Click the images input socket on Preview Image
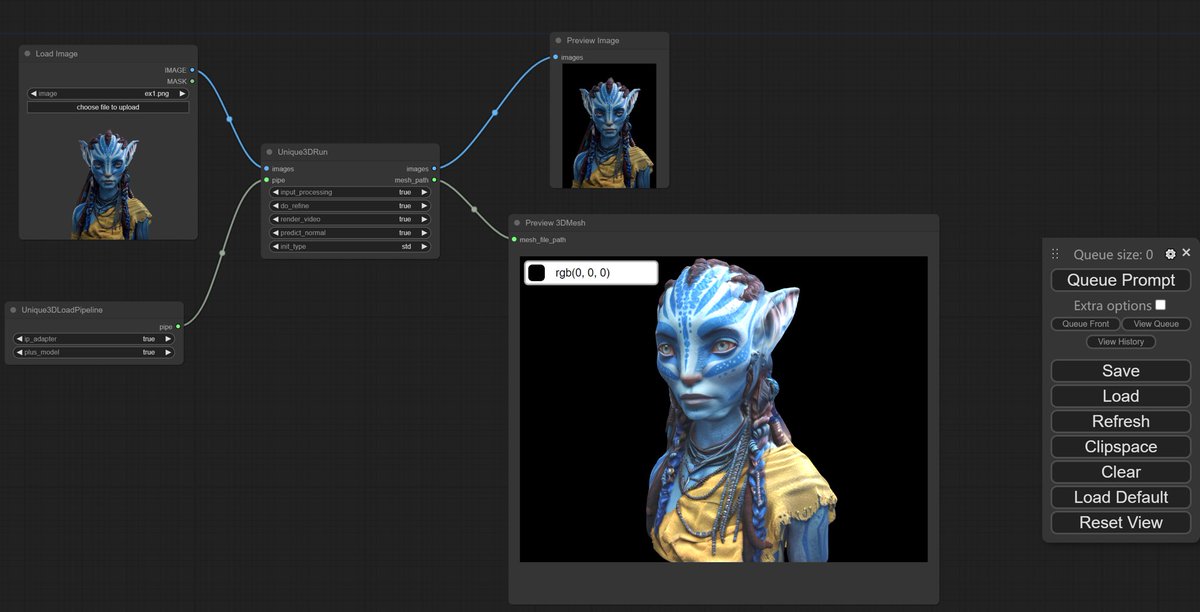The height and width of the screenshot is (612, 1200). tap(555, 57)
